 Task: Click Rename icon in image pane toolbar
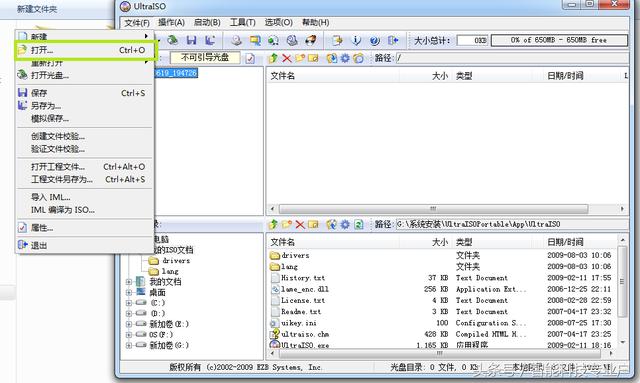click(x=313, y=58)
